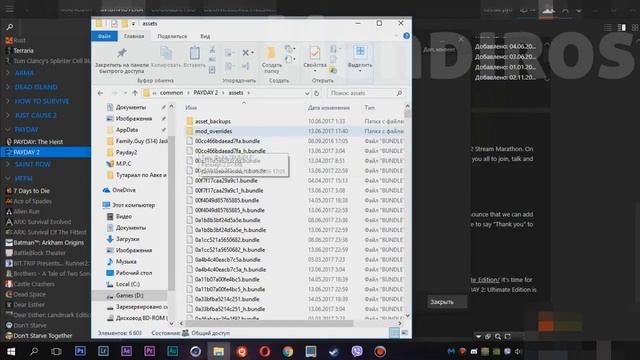Click the taskbar volume speaker icon
The height and width of the screenshot is (360, 640).
(x=518, y=351)
